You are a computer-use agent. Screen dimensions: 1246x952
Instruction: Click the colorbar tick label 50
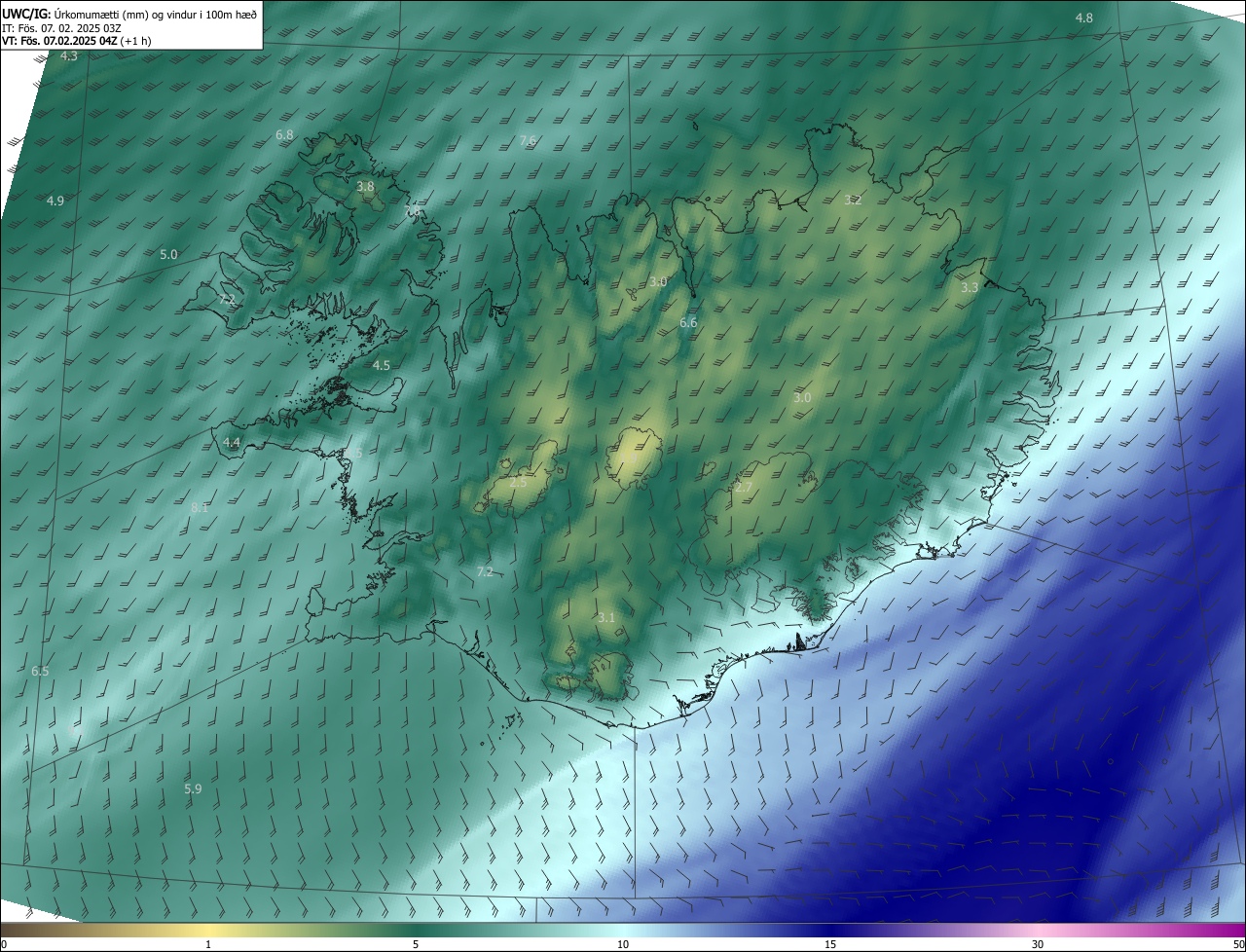[x=1238, y=945]
